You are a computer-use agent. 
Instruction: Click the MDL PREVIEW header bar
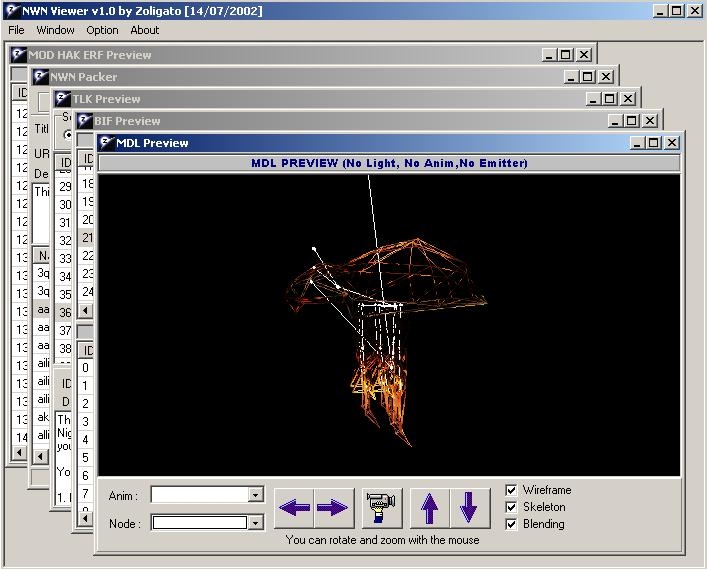389,163
